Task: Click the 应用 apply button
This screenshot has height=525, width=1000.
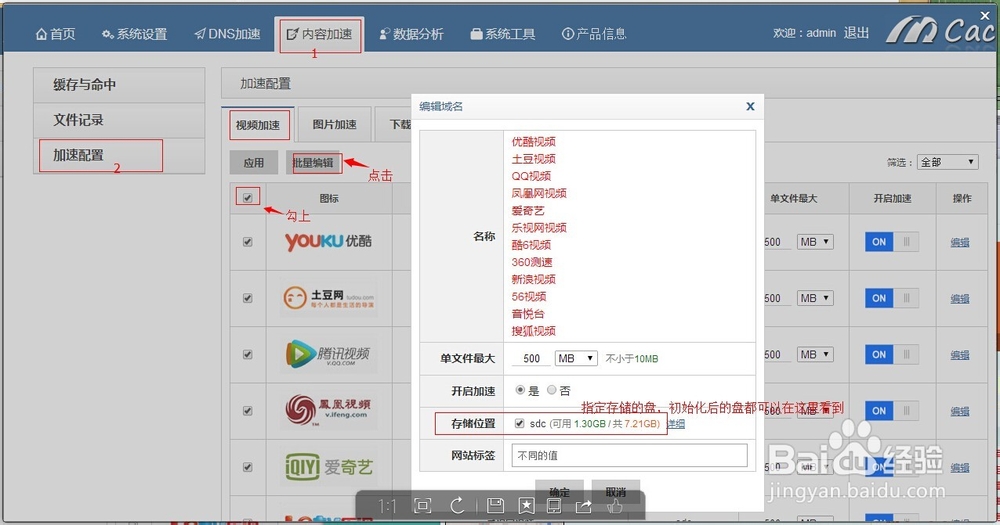Action: pyautogui.click(x=254, y=163)
